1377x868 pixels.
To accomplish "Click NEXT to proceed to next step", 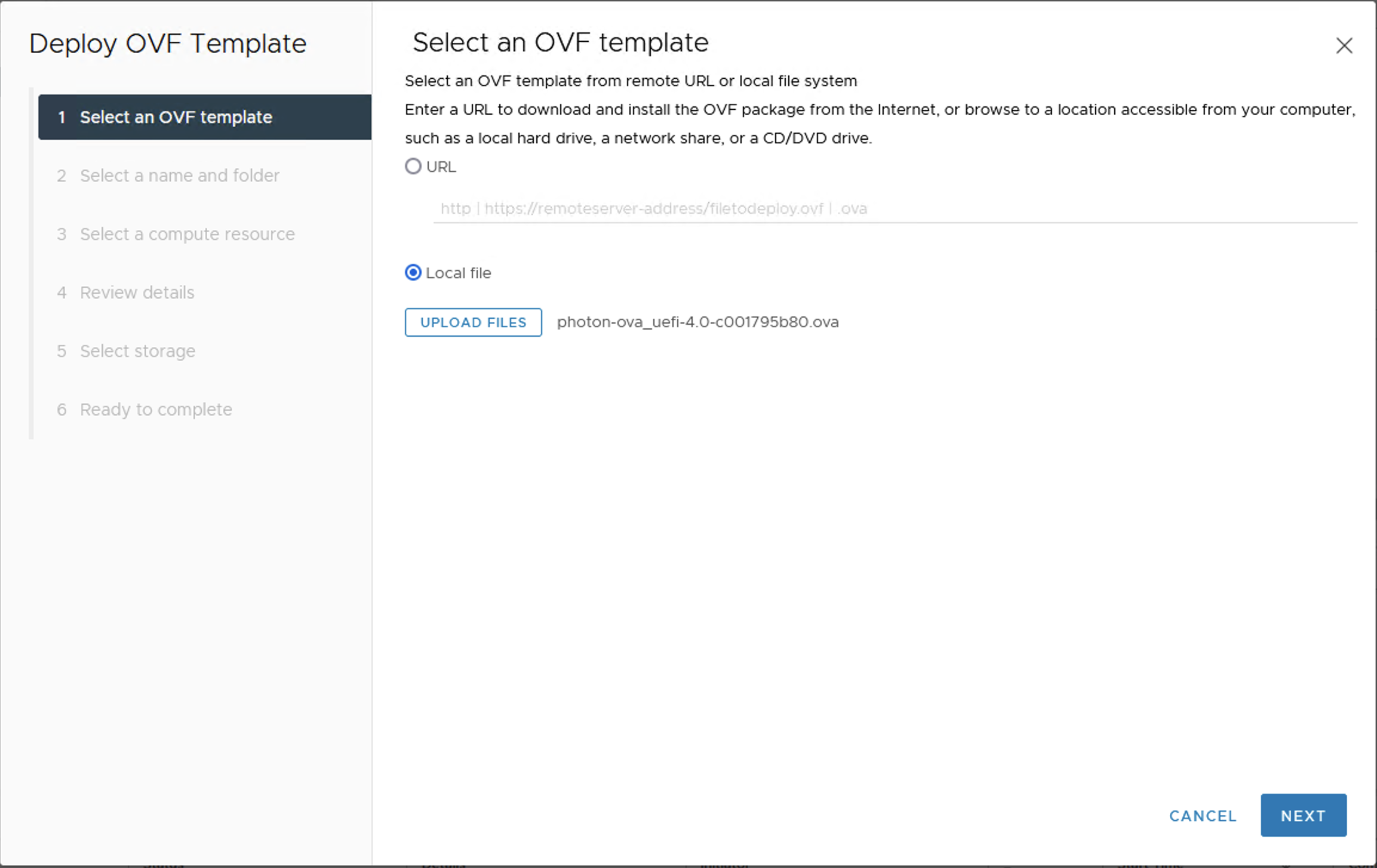I will (x=1303, y=815).
